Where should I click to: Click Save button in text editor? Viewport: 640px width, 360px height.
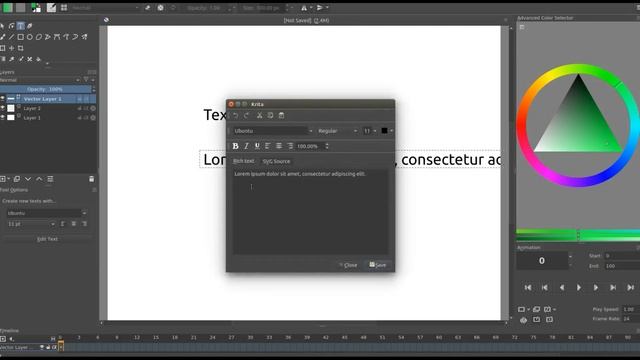click(x=378, y=265)
